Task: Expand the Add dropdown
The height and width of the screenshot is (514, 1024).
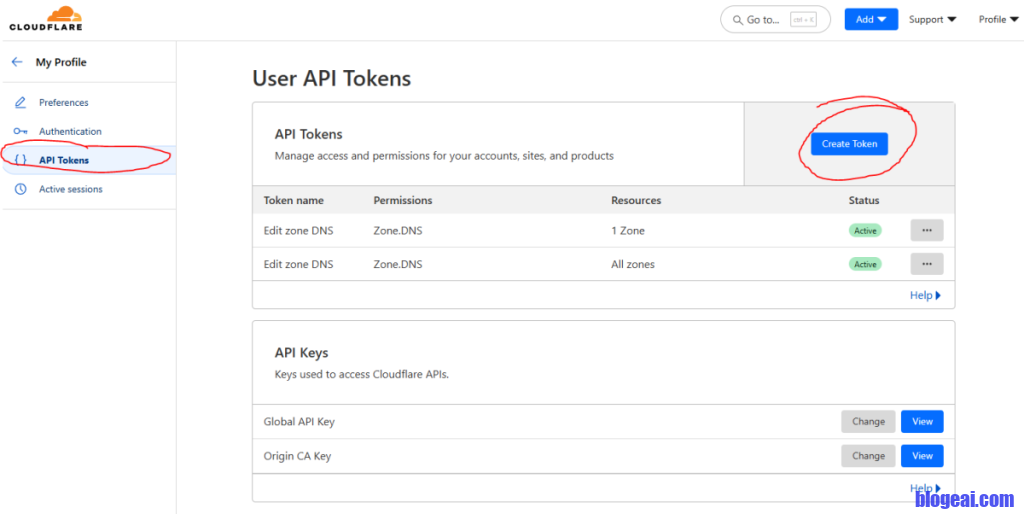Action: (870, 19)
